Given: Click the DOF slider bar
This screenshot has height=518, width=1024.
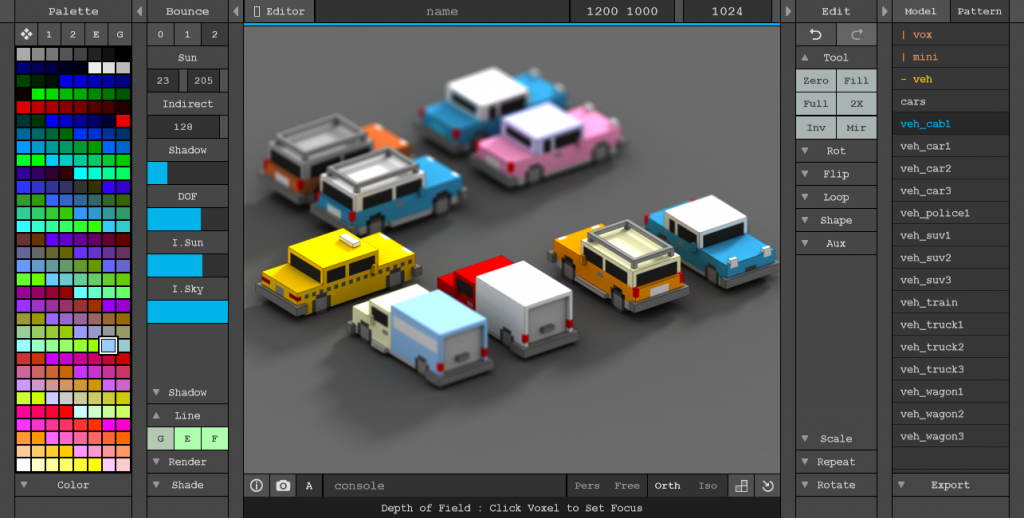Looking at the screenshot, I should pyautogui.click(x=187, y=219).
